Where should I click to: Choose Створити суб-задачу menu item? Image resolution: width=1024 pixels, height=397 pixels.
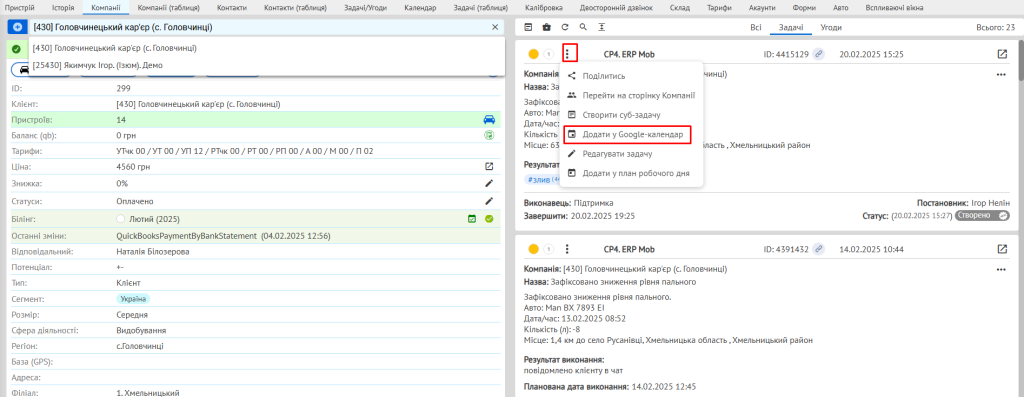click(631, 115)
